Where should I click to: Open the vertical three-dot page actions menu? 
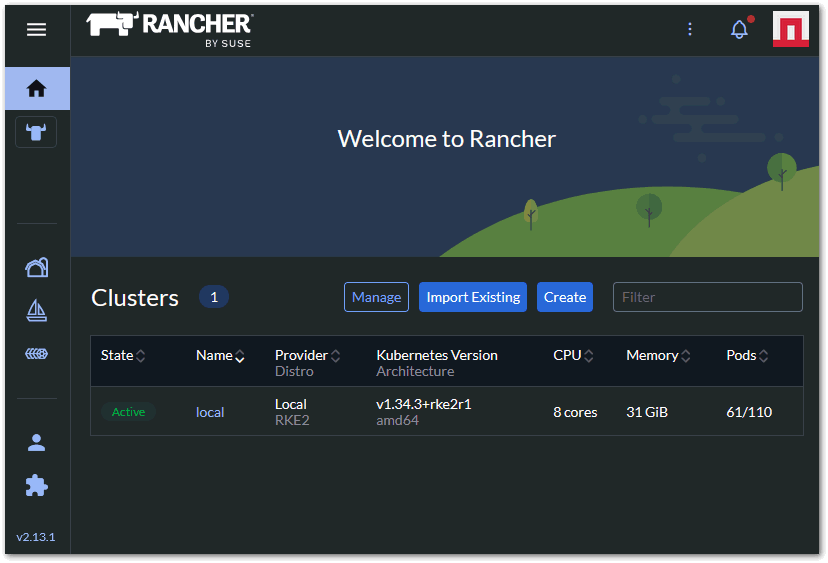pos(690,29)
